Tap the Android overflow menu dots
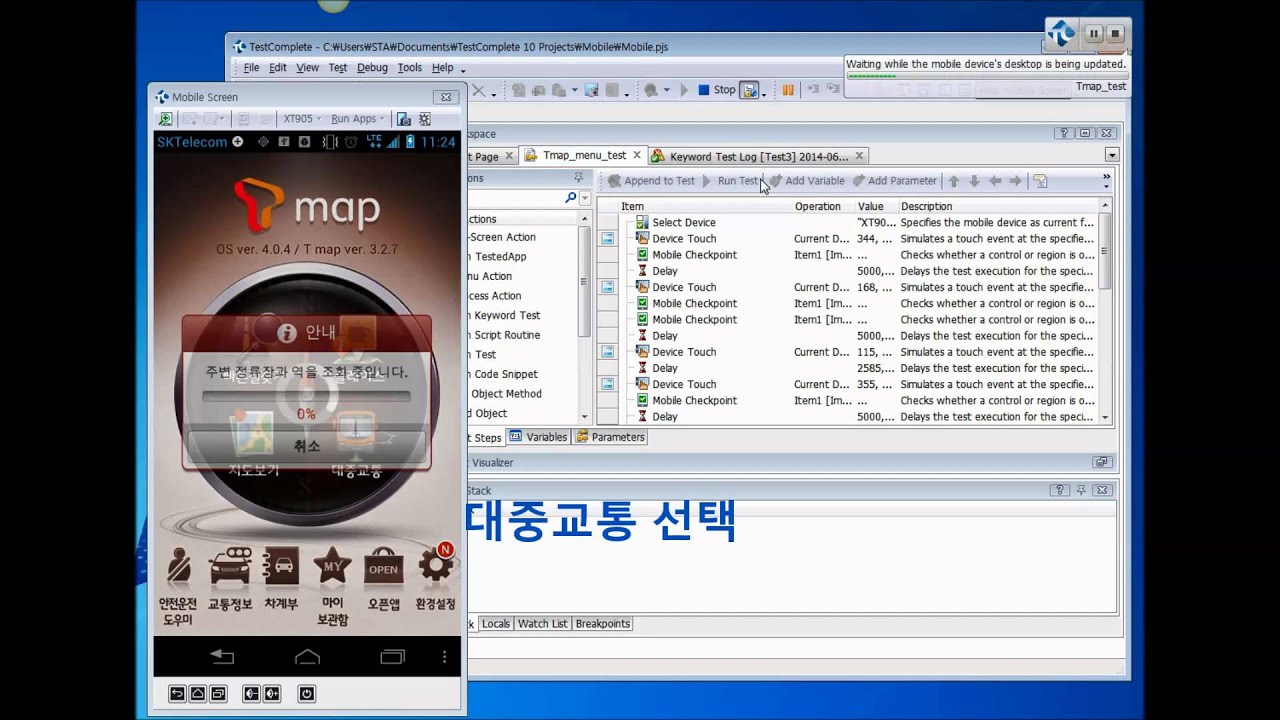This screenshot has height=720, width=1280. coord(445,657)
